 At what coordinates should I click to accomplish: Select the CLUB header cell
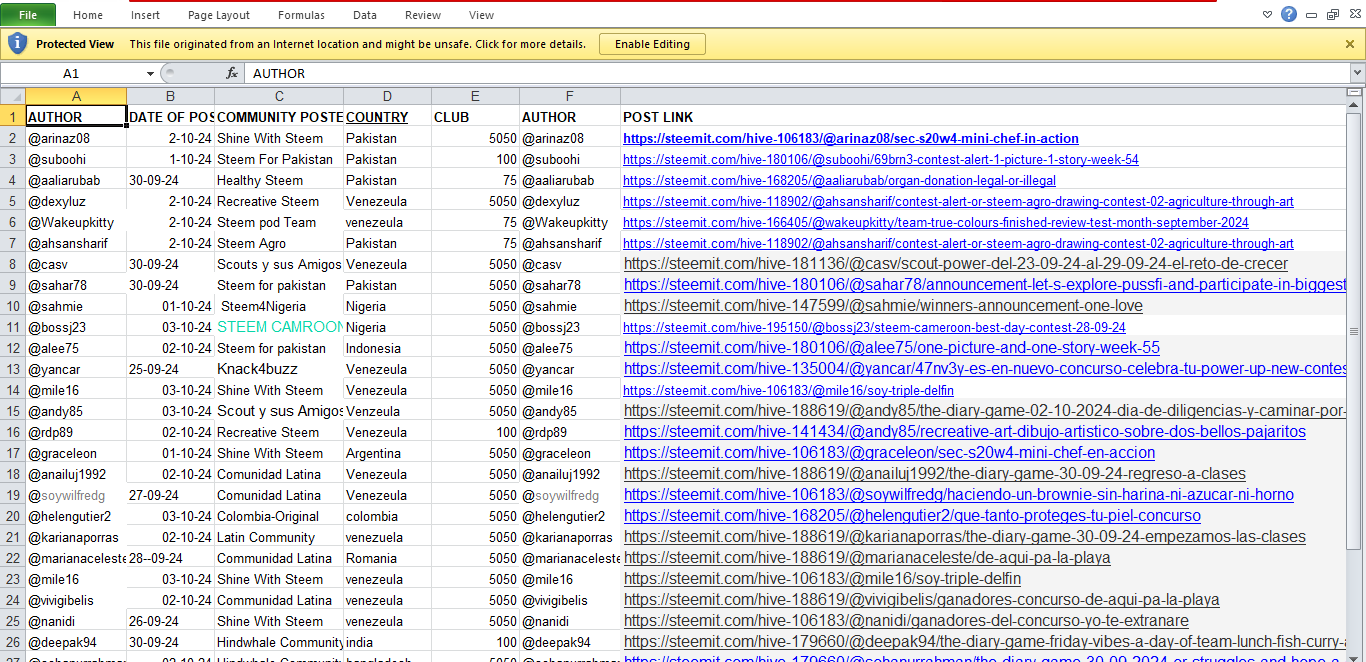(475, 117)
